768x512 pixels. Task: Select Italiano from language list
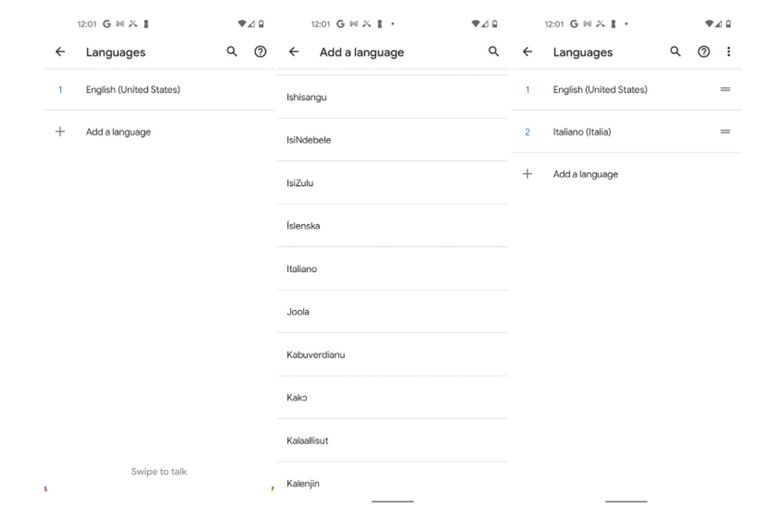pyautogui.click(x=302, y=269)
